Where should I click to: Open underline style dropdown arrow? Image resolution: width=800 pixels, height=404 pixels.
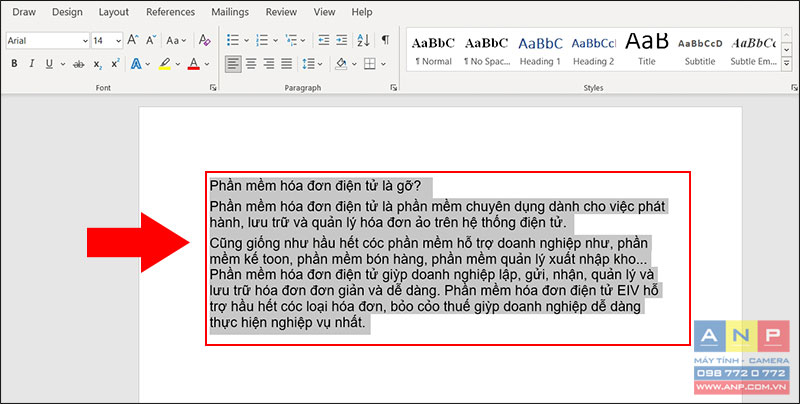click(63, 64)
